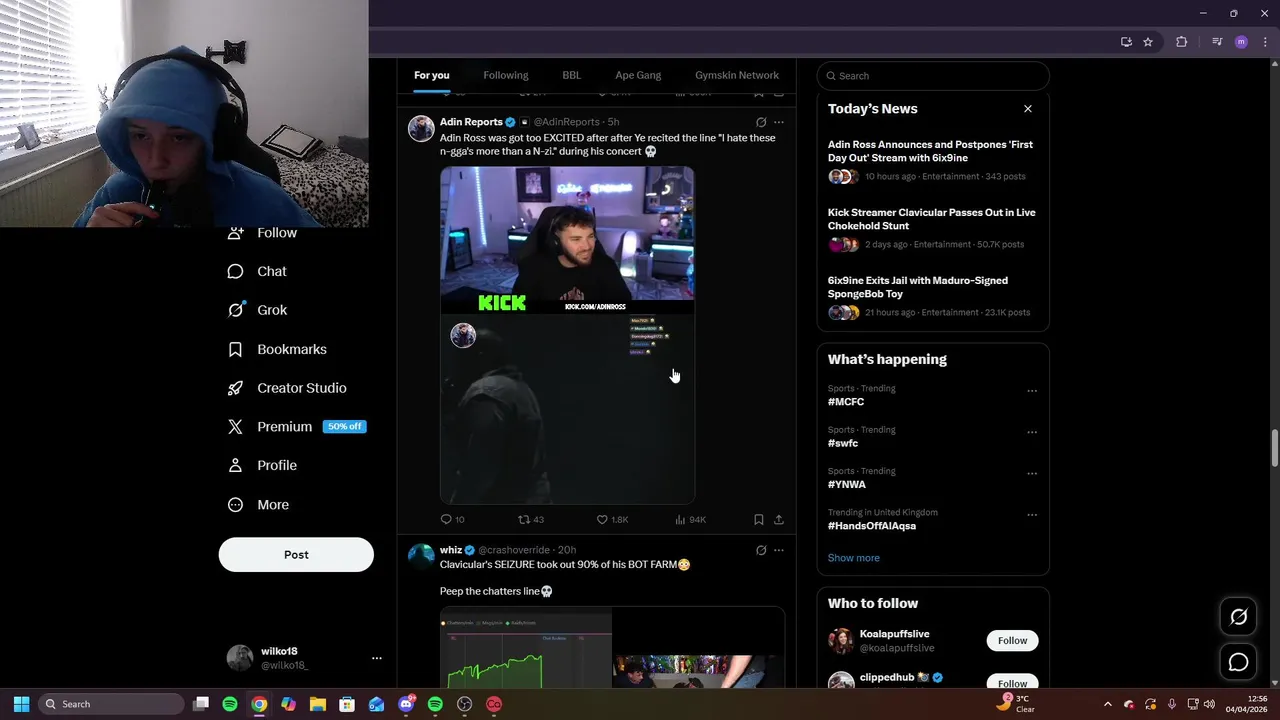
Task: Follow Koalapuffslive
Action: 1012,641
